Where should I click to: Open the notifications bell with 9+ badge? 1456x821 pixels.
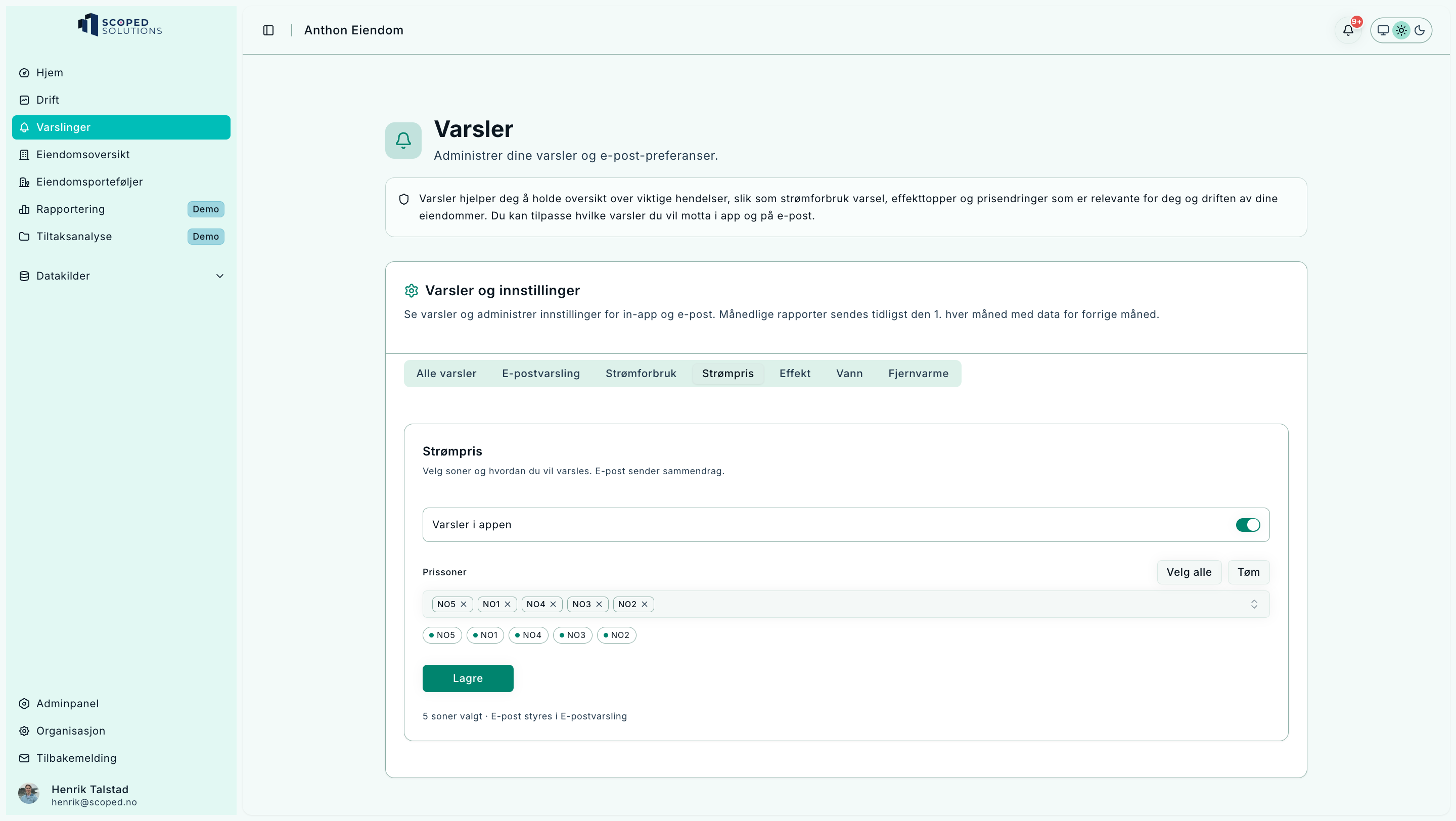(x=1348, y=30)
